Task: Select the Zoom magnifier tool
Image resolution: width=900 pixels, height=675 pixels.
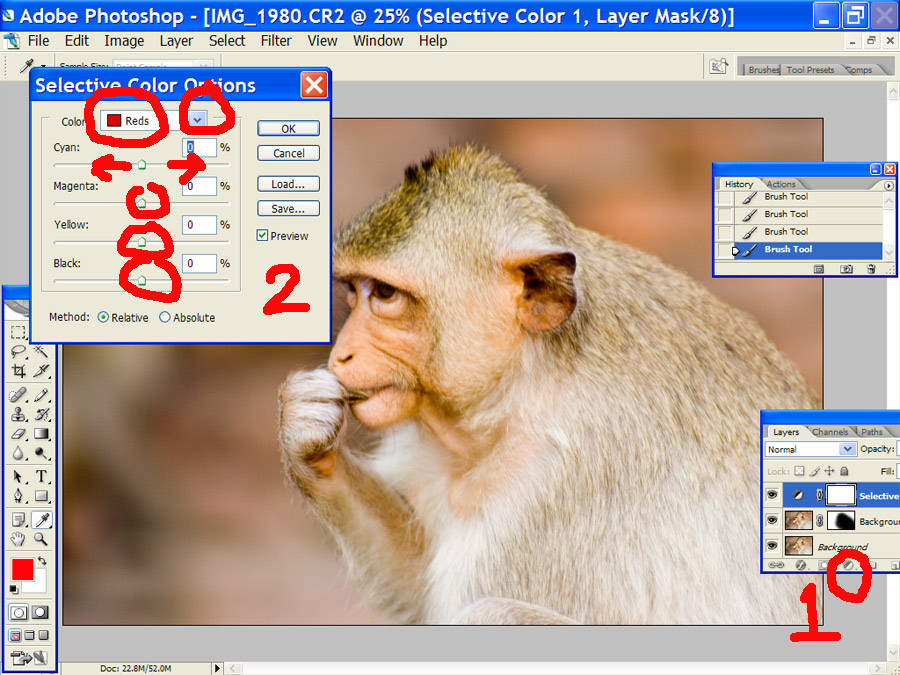Action: point(42,539)
